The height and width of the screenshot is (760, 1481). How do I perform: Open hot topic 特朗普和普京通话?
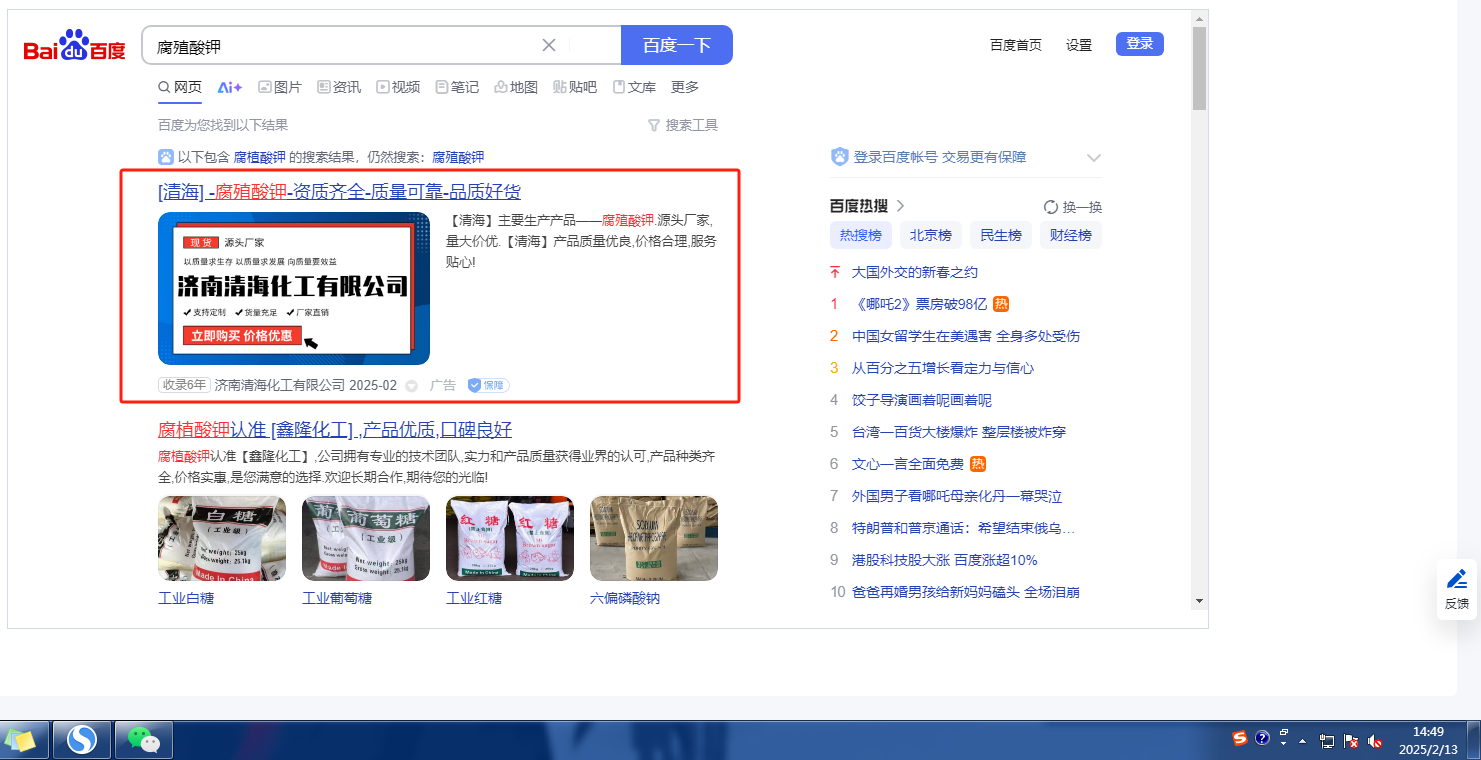click(964, 528)
